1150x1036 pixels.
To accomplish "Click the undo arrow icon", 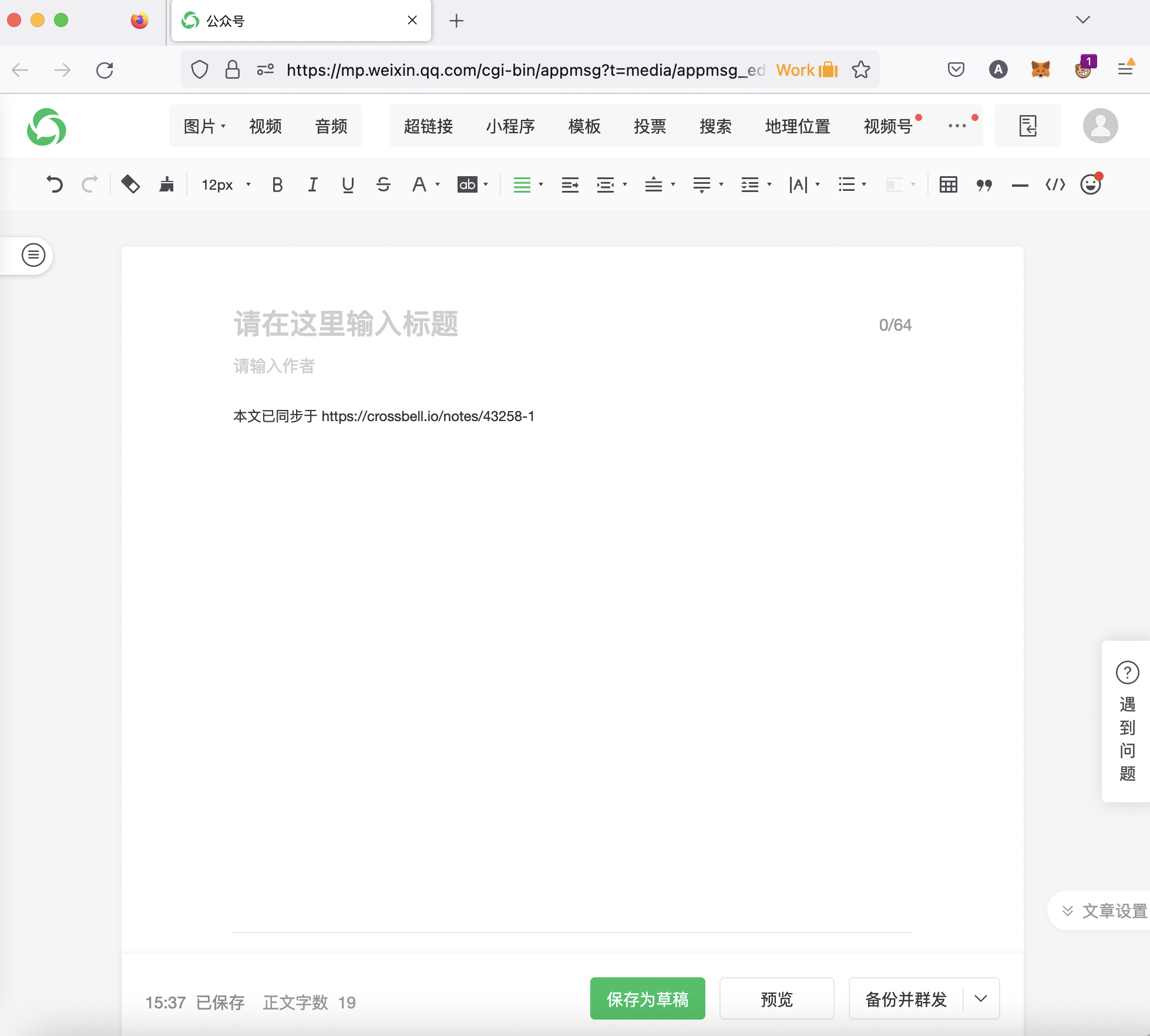I will click(54, 185).
